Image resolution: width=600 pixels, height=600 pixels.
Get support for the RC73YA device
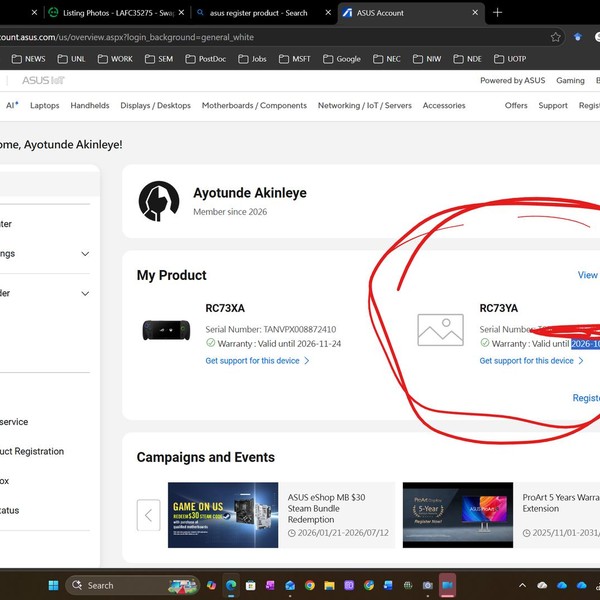[x=531, y=360]
